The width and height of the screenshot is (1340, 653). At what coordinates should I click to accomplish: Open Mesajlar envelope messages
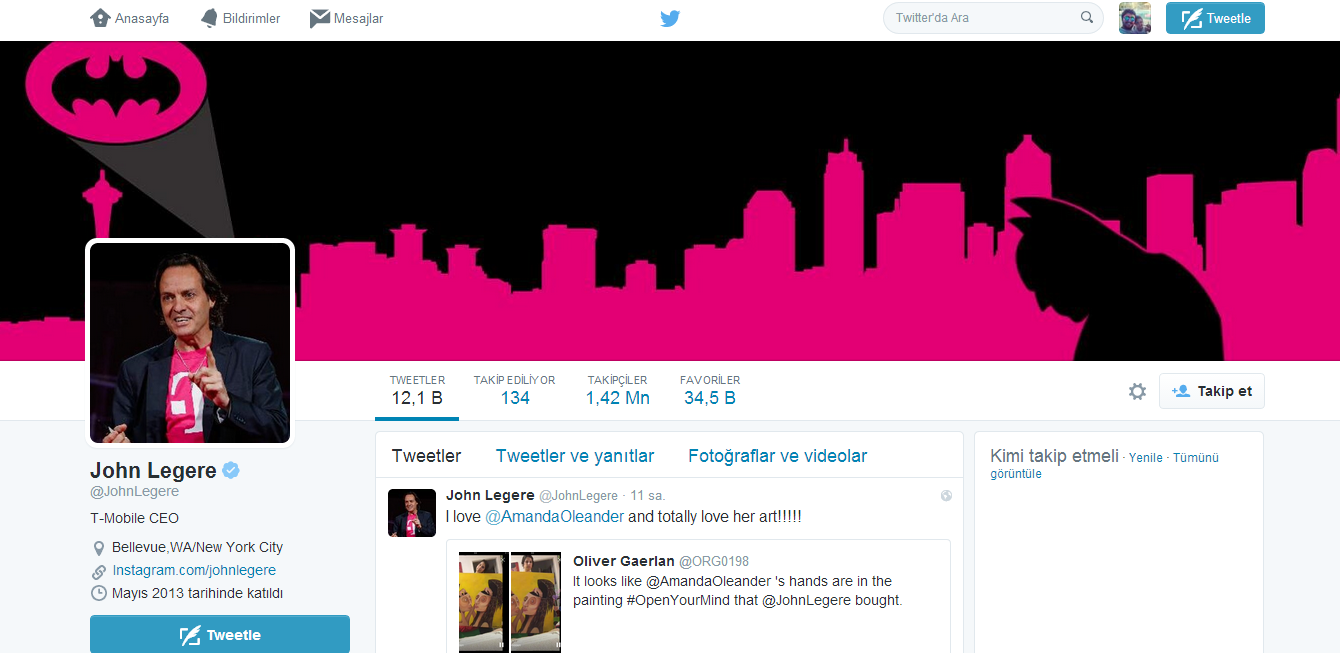(320, 18)
